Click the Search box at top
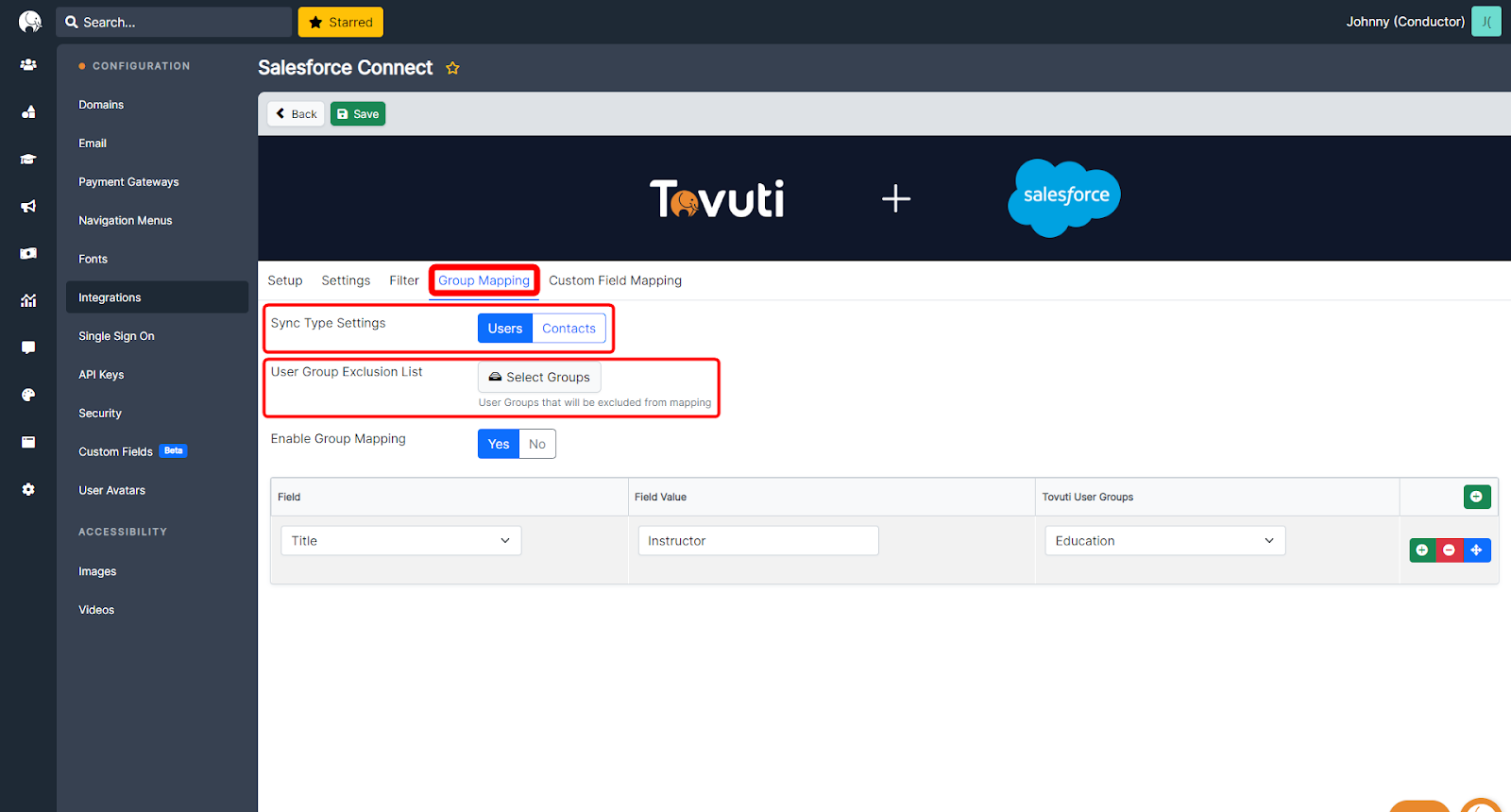The height and width of the screenshot is (812, 1511). pos(175,22)
